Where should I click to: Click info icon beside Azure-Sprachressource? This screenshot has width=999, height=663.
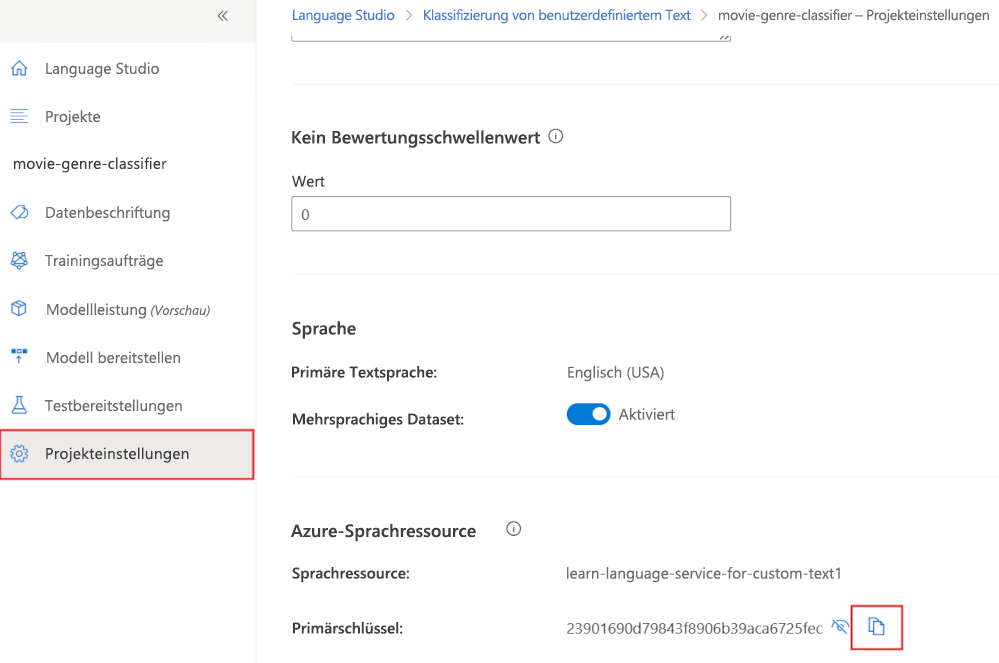[x=514, y=529]
